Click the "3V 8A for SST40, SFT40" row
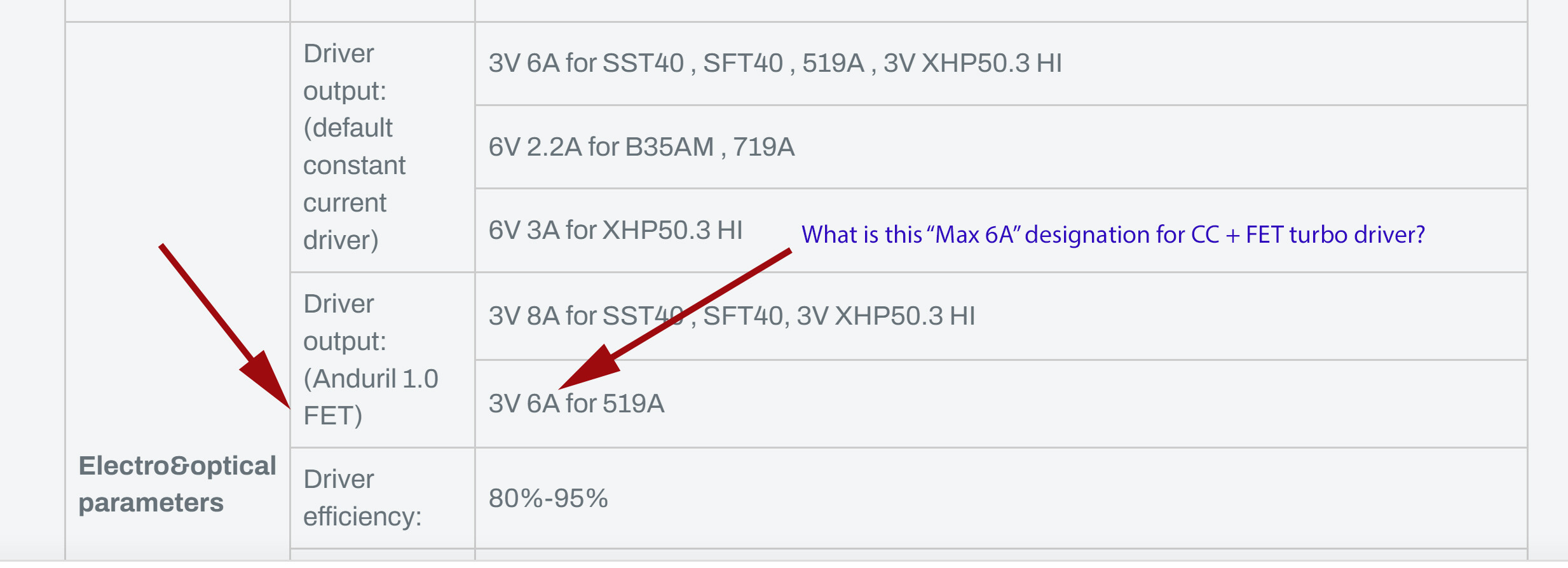Image resolution: width=1568 pixels, height=568 pixels. [x=731, y=316]
